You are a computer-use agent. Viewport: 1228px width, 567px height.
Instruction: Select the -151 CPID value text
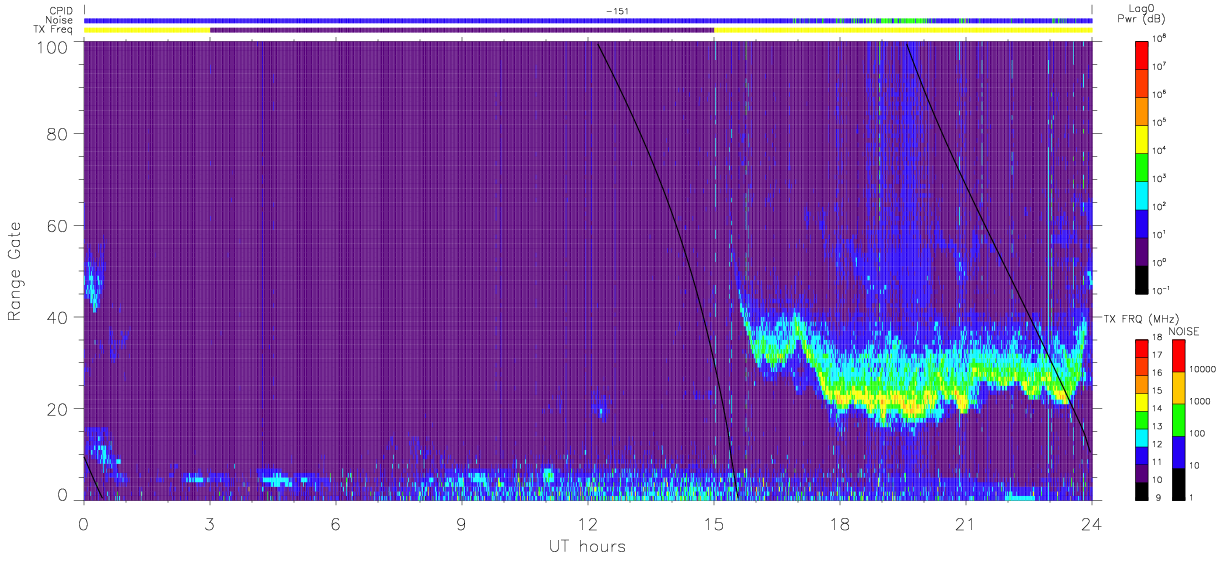tap(617, 11)
